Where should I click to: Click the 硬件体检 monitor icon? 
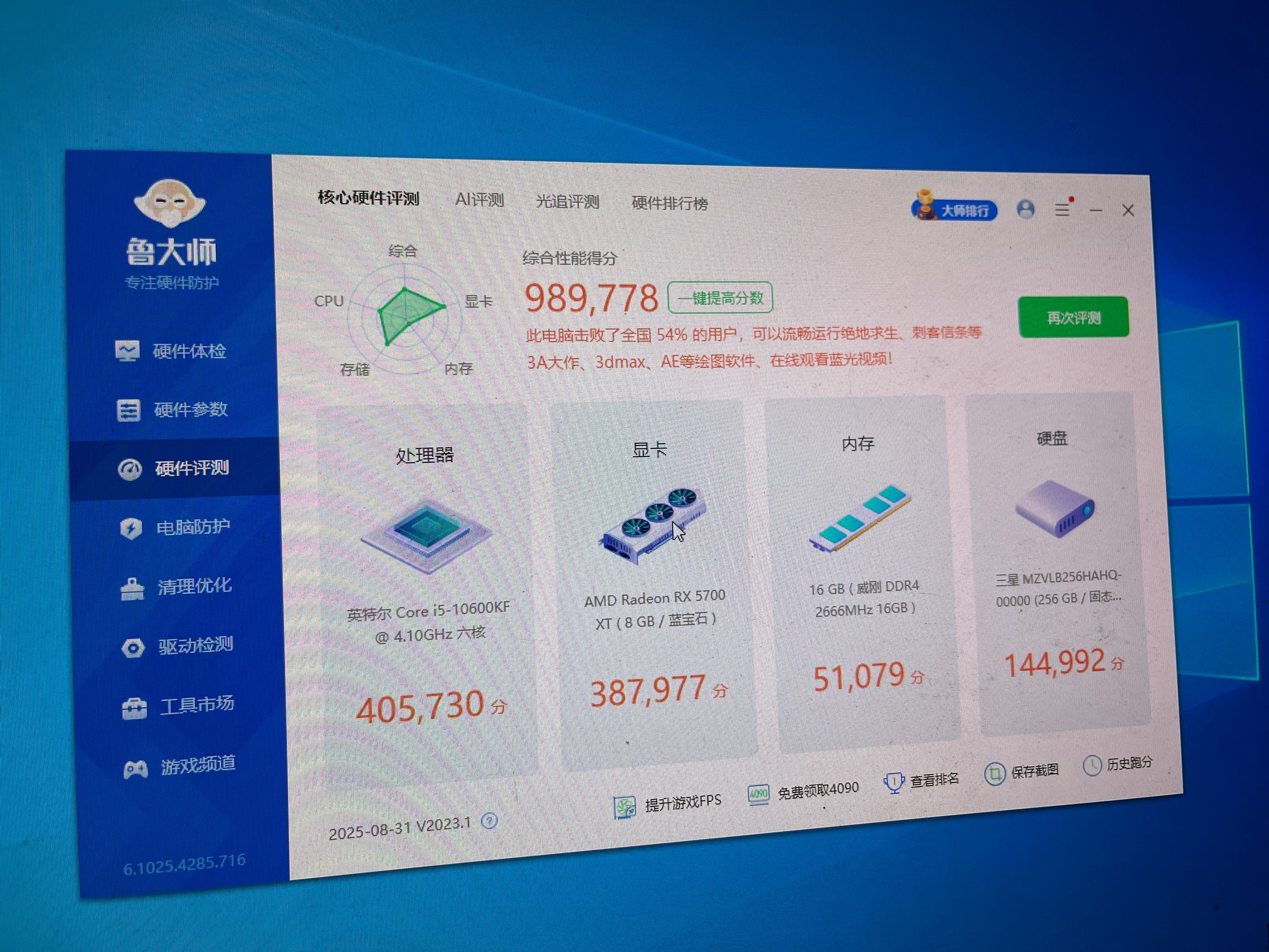tap(127, 350)
